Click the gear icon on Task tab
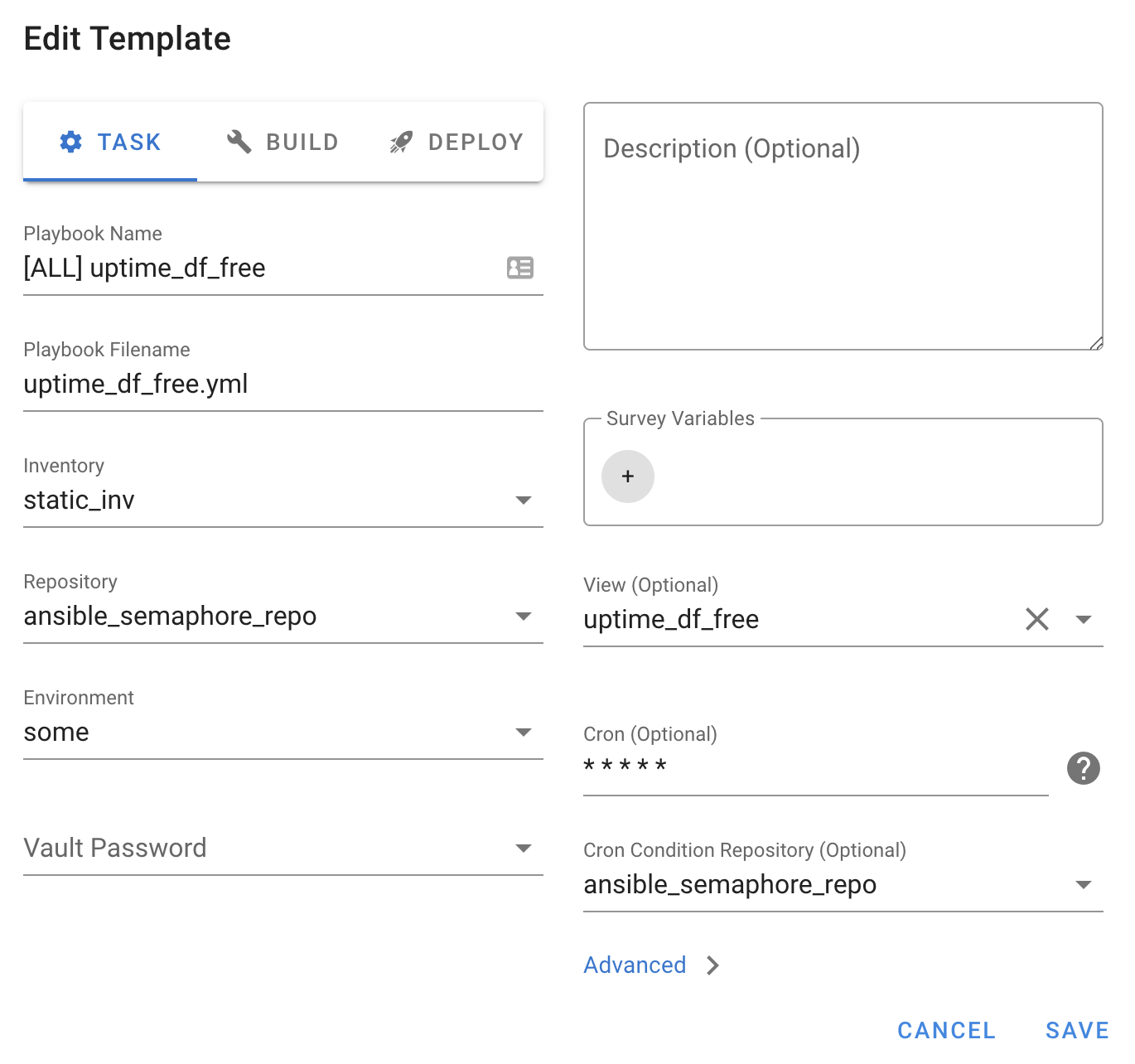Screen dimensions: 1135x1064 coord(71,142)
